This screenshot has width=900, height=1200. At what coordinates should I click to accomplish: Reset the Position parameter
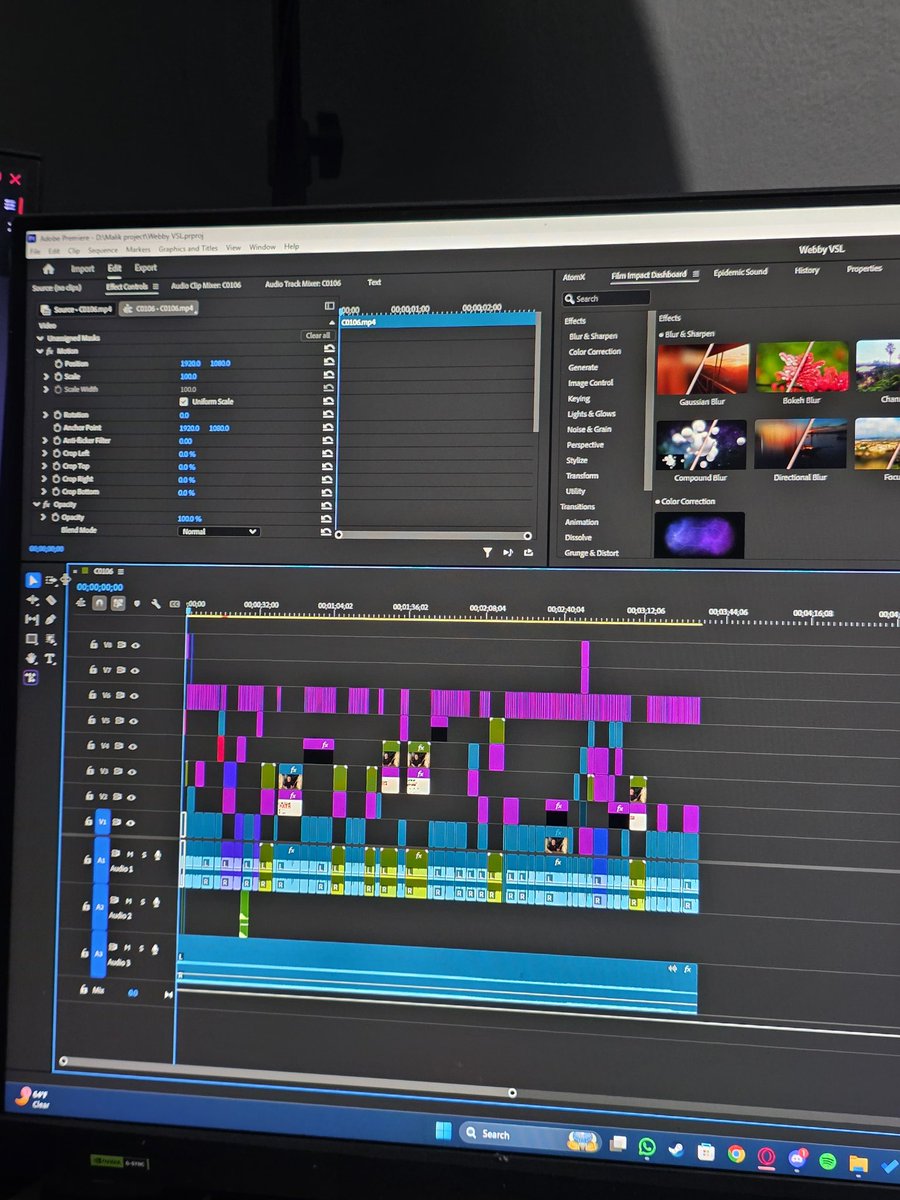pyautogui.click(x=328, y=363)
